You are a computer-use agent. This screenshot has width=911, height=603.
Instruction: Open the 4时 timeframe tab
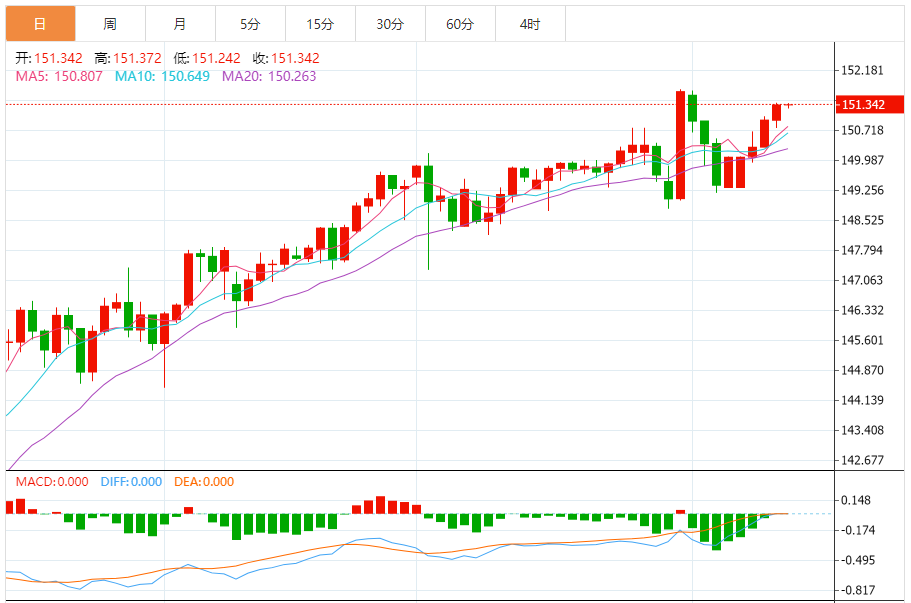click(530, 24)
